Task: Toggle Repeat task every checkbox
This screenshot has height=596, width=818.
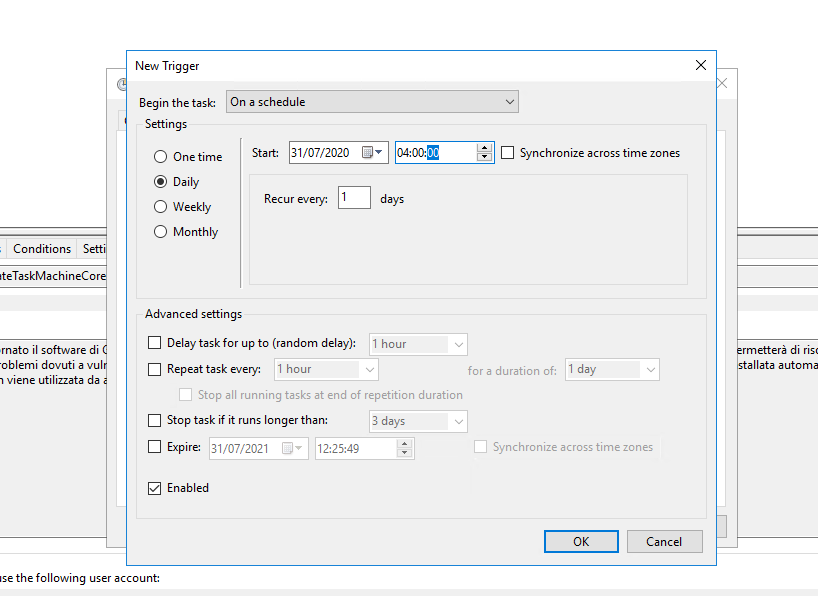Action: click(154, 369)
